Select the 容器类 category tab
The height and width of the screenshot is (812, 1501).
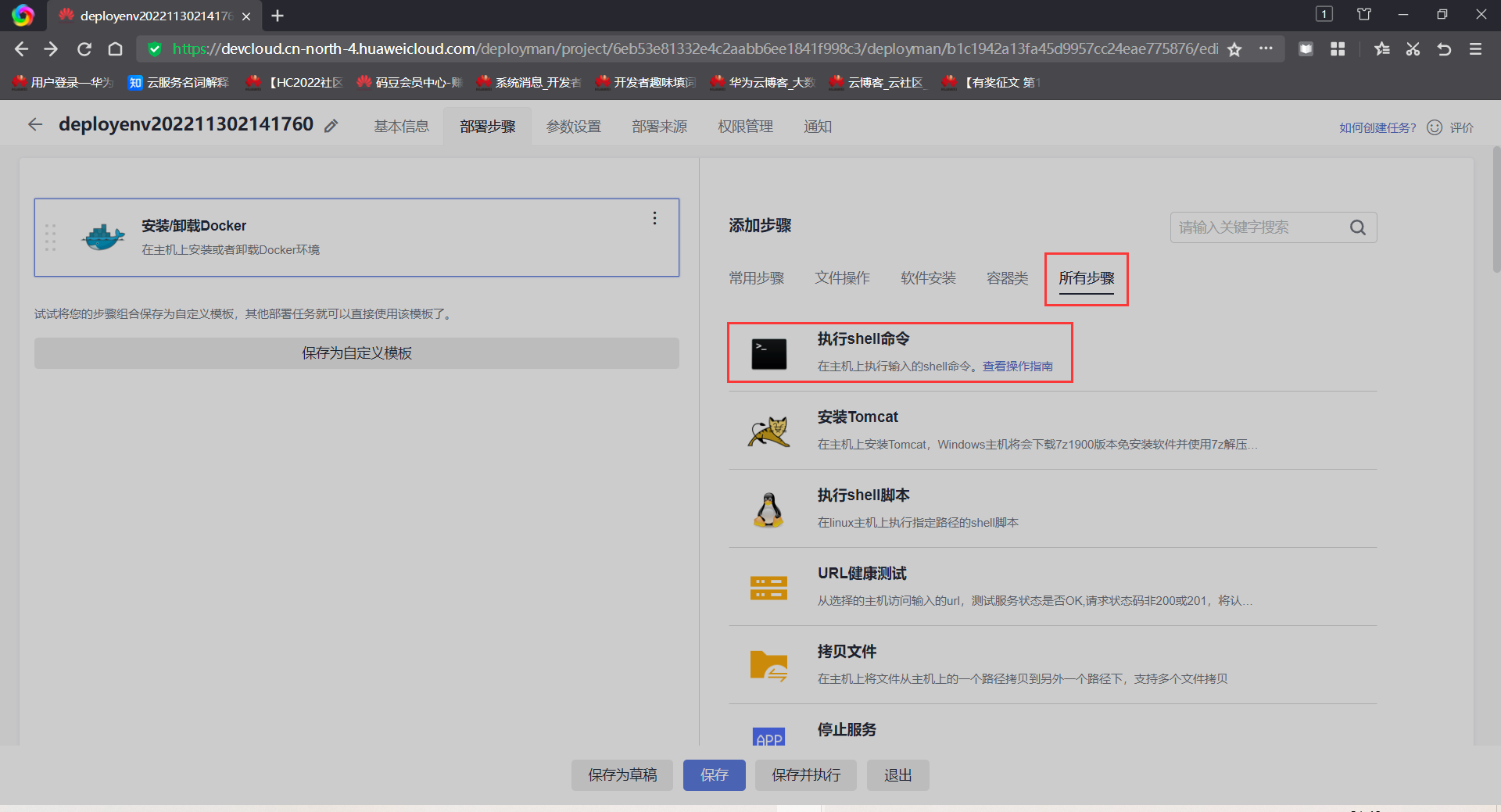pos(1008,278)
